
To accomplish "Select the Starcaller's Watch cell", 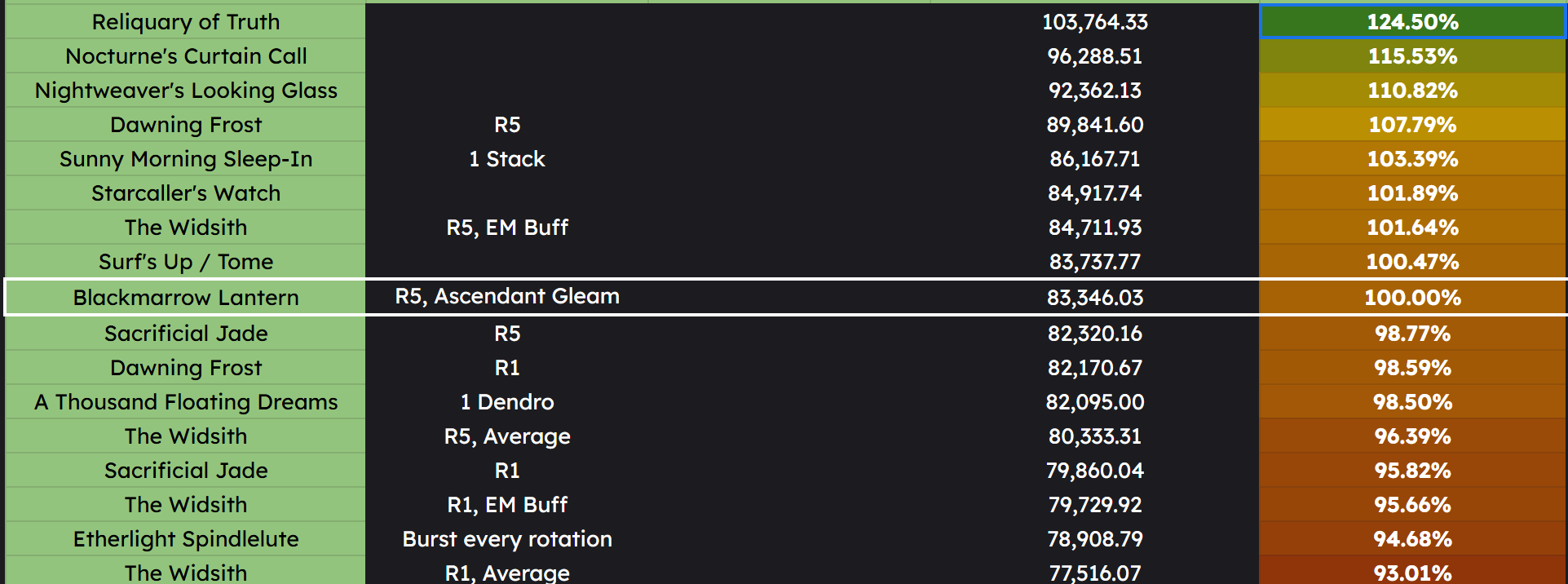I will (186, 193).
